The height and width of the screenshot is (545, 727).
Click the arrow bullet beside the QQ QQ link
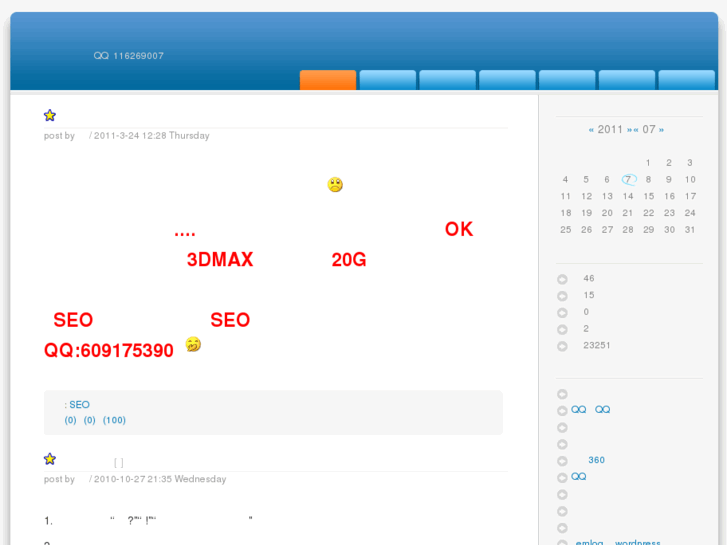562,410
